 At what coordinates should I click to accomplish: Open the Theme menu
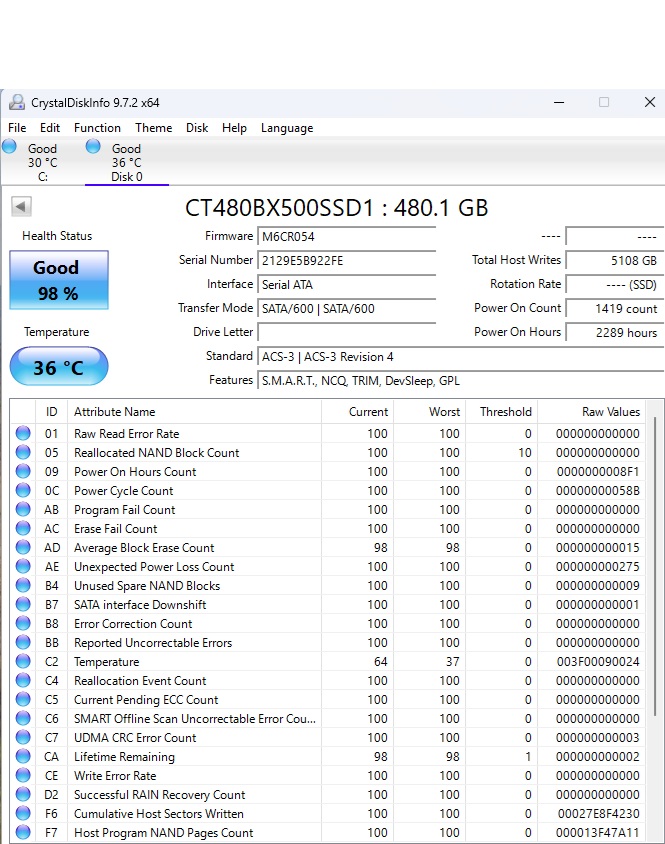pyautogui.click(x=153, y=128)
